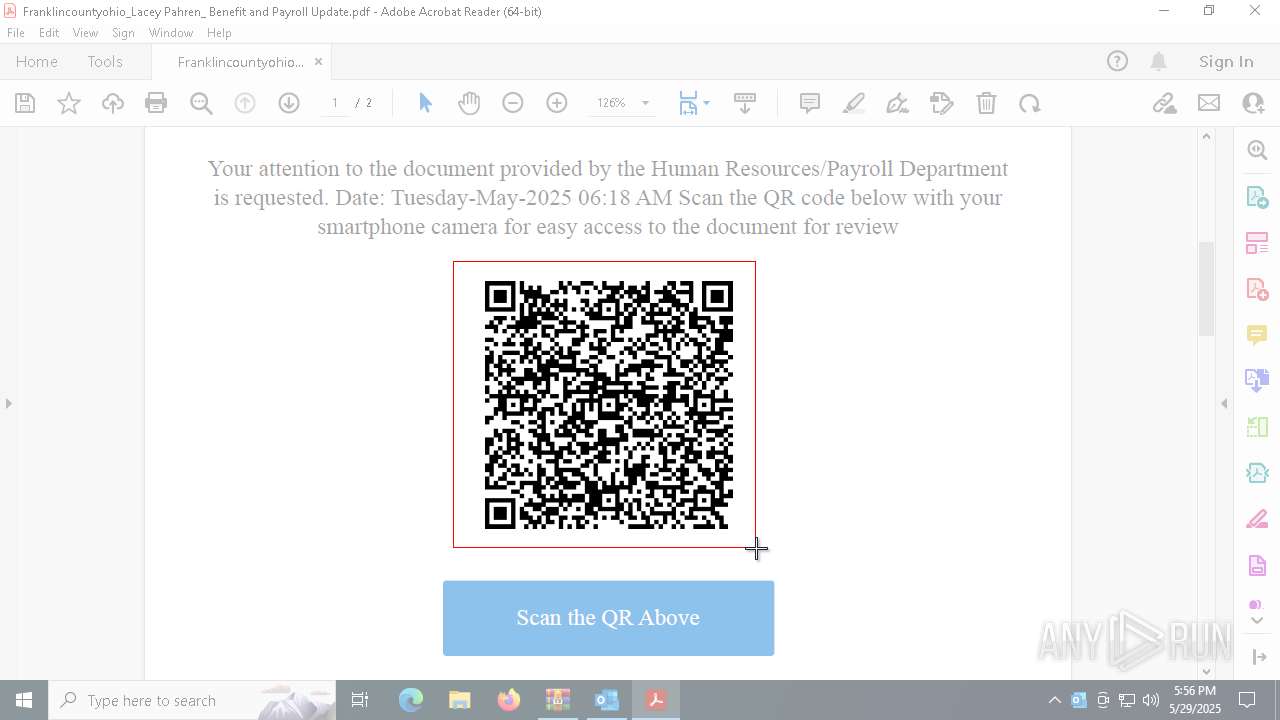This screenshot has width=1280, height=720.
Task: Click the page number input field
Action: point(335,103)
